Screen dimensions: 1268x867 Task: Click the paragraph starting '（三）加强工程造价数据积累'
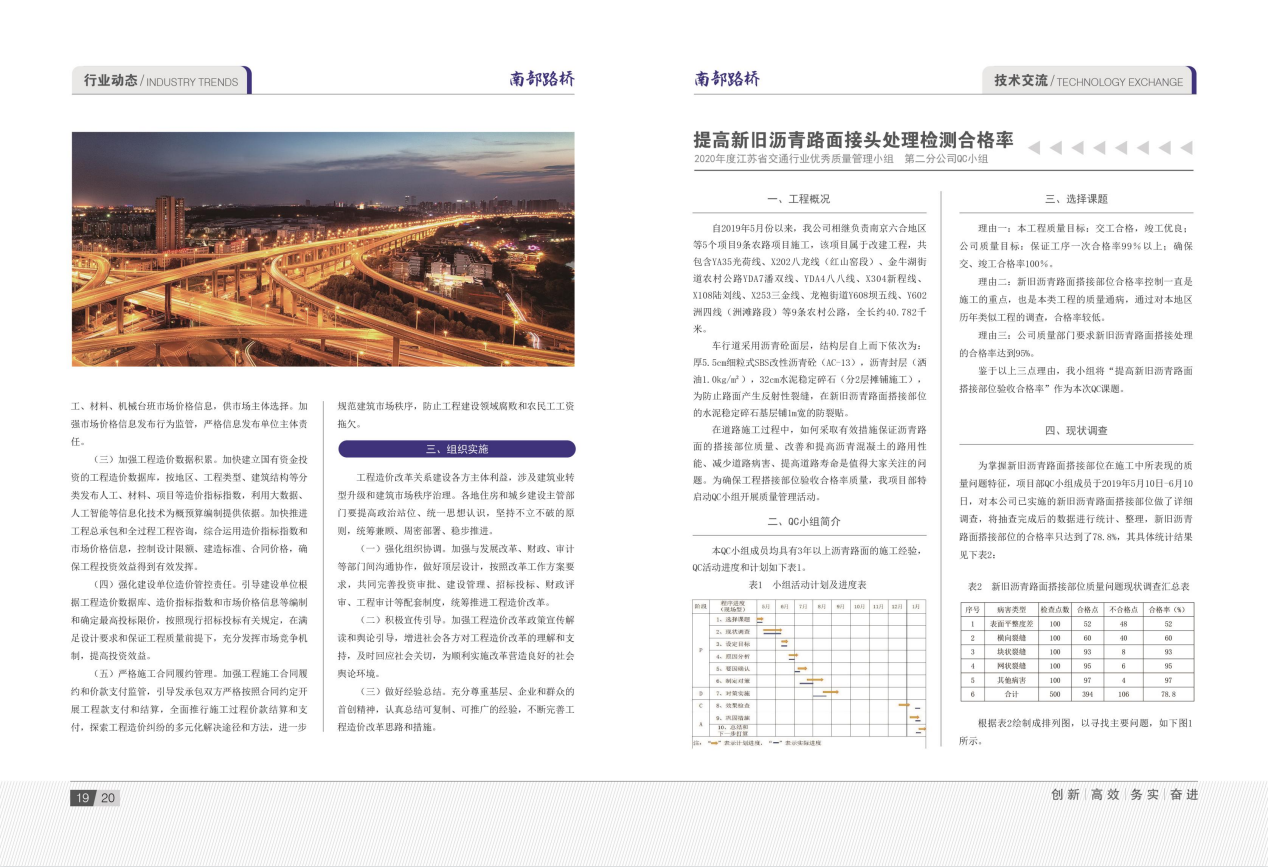(x=189, y=512)
